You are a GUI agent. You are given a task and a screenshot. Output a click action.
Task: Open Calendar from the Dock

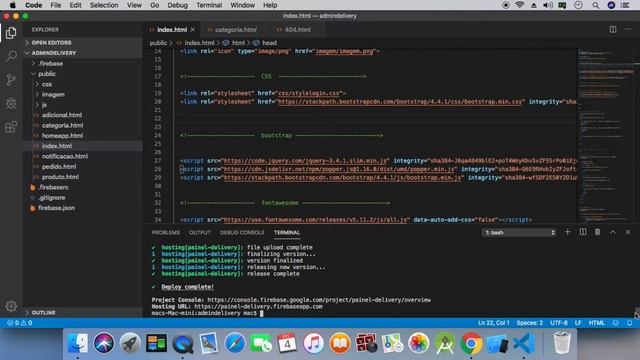287,343
